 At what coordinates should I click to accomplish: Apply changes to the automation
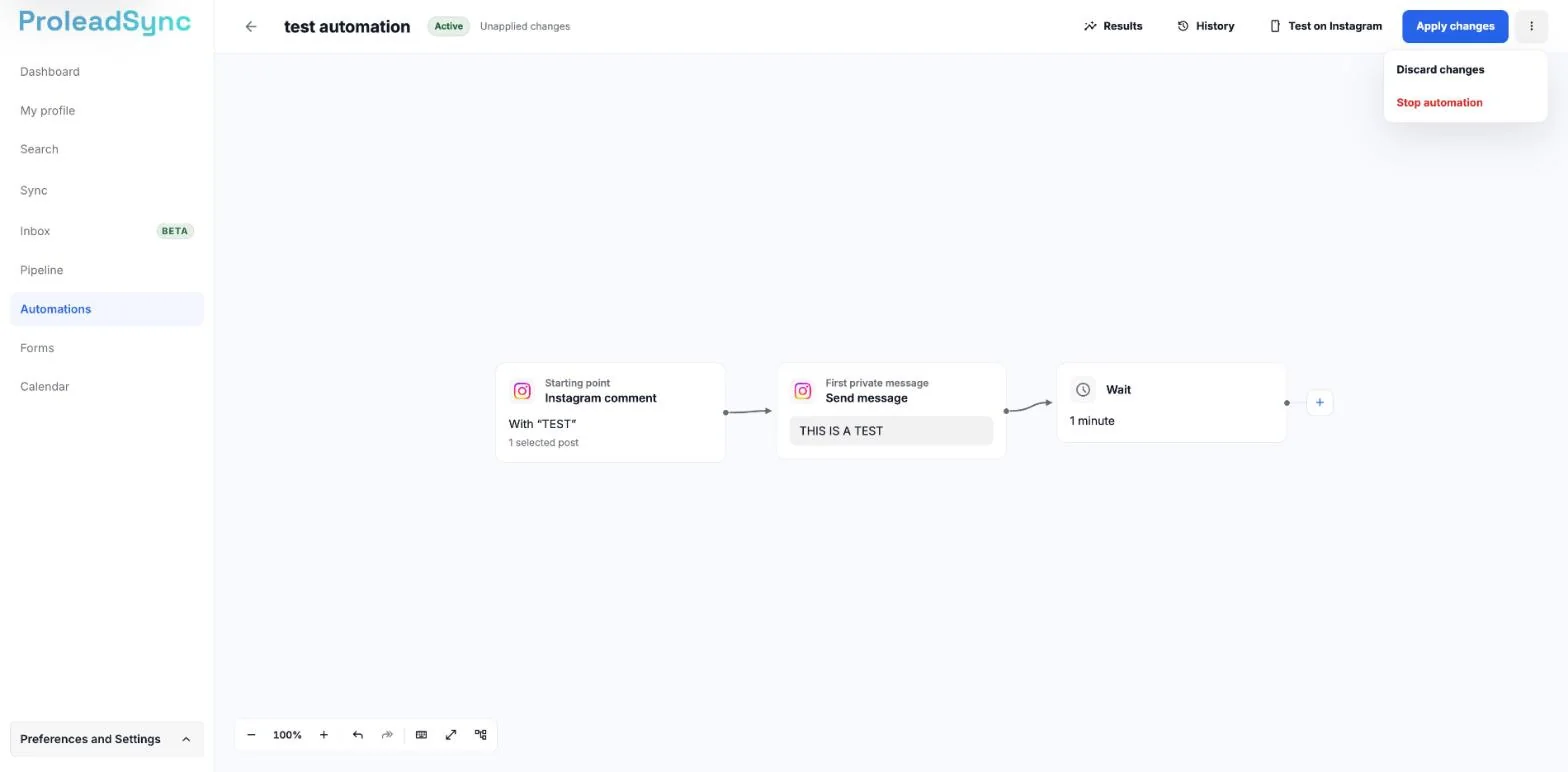(x=1455, y=27)
